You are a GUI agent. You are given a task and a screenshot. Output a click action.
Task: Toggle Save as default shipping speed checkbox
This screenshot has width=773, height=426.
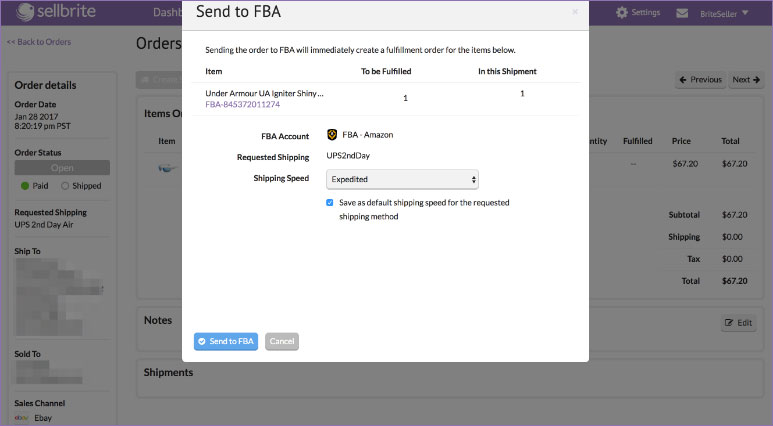(330, 203)
